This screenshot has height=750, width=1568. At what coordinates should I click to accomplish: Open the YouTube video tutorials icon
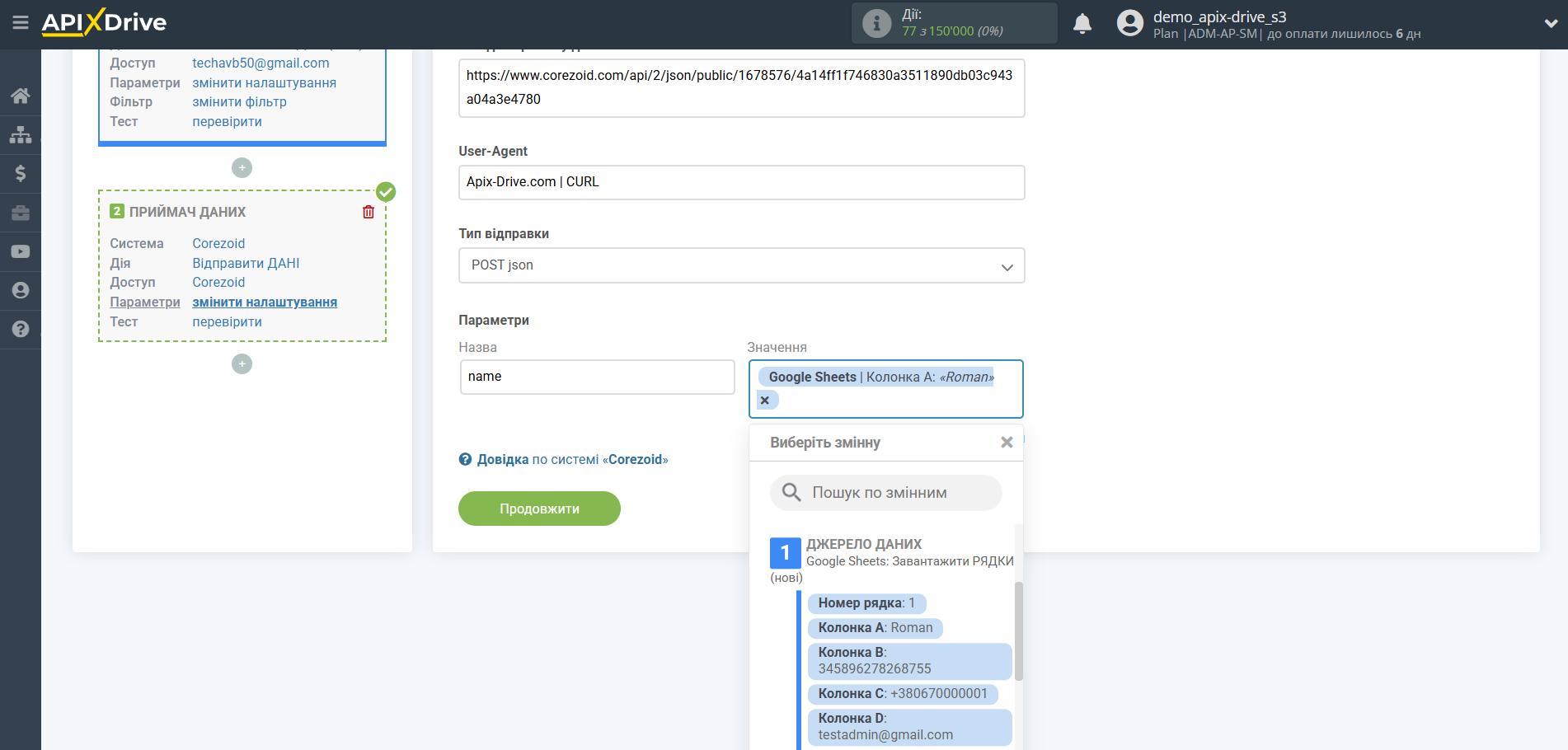(x=21, y=251)
